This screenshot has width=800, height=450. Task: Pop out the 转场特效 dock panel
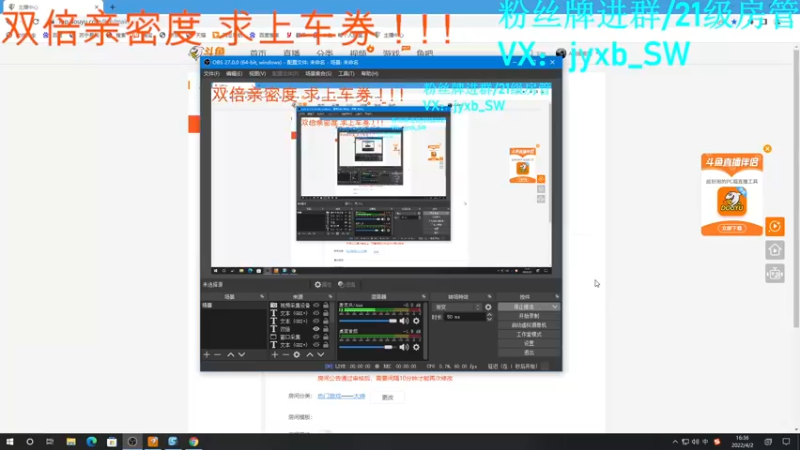coord(489,296)
